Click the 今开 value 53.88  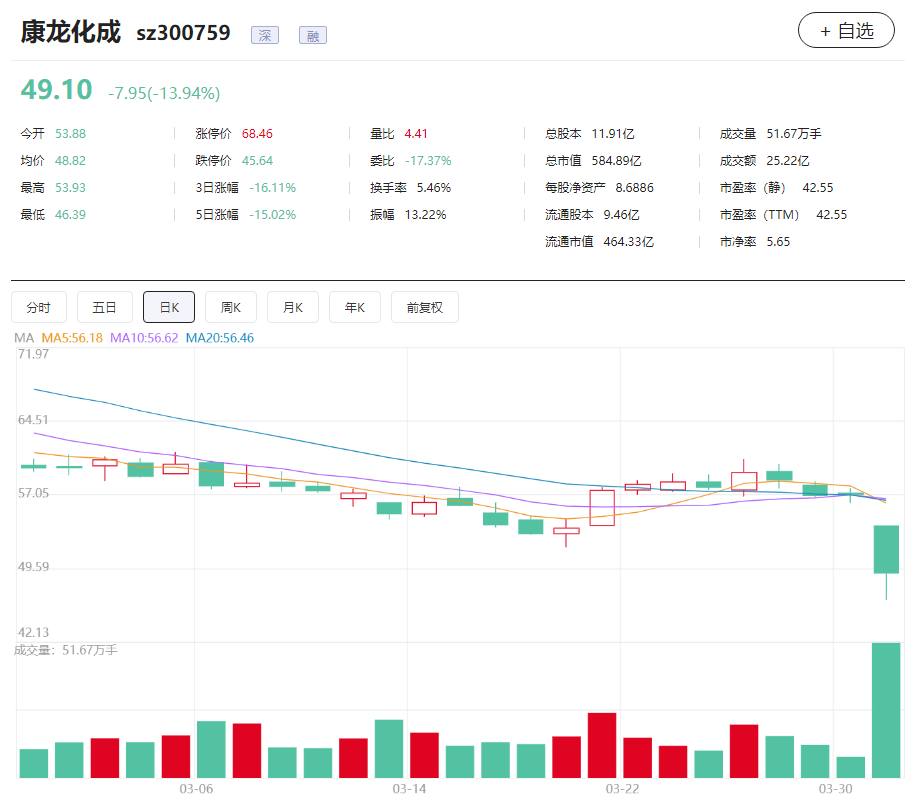pos(70,134)
